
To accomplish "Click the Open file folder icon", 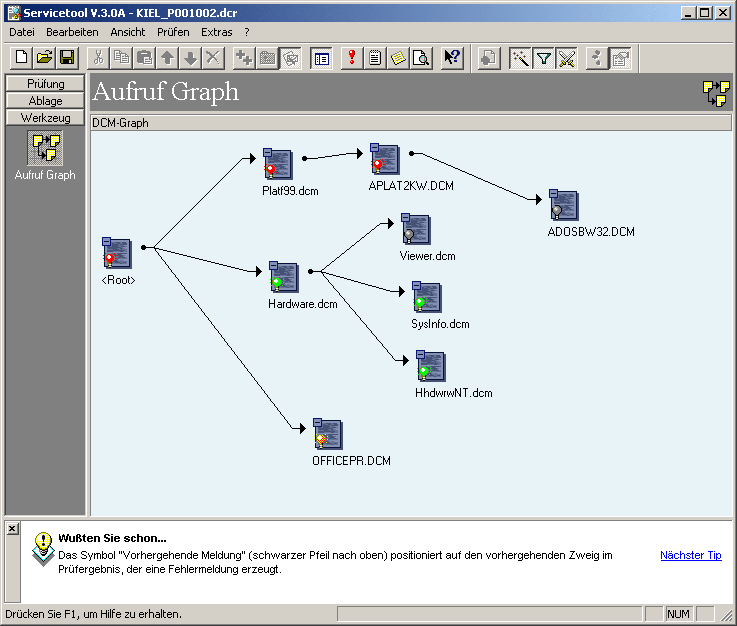I will [44, 58].
